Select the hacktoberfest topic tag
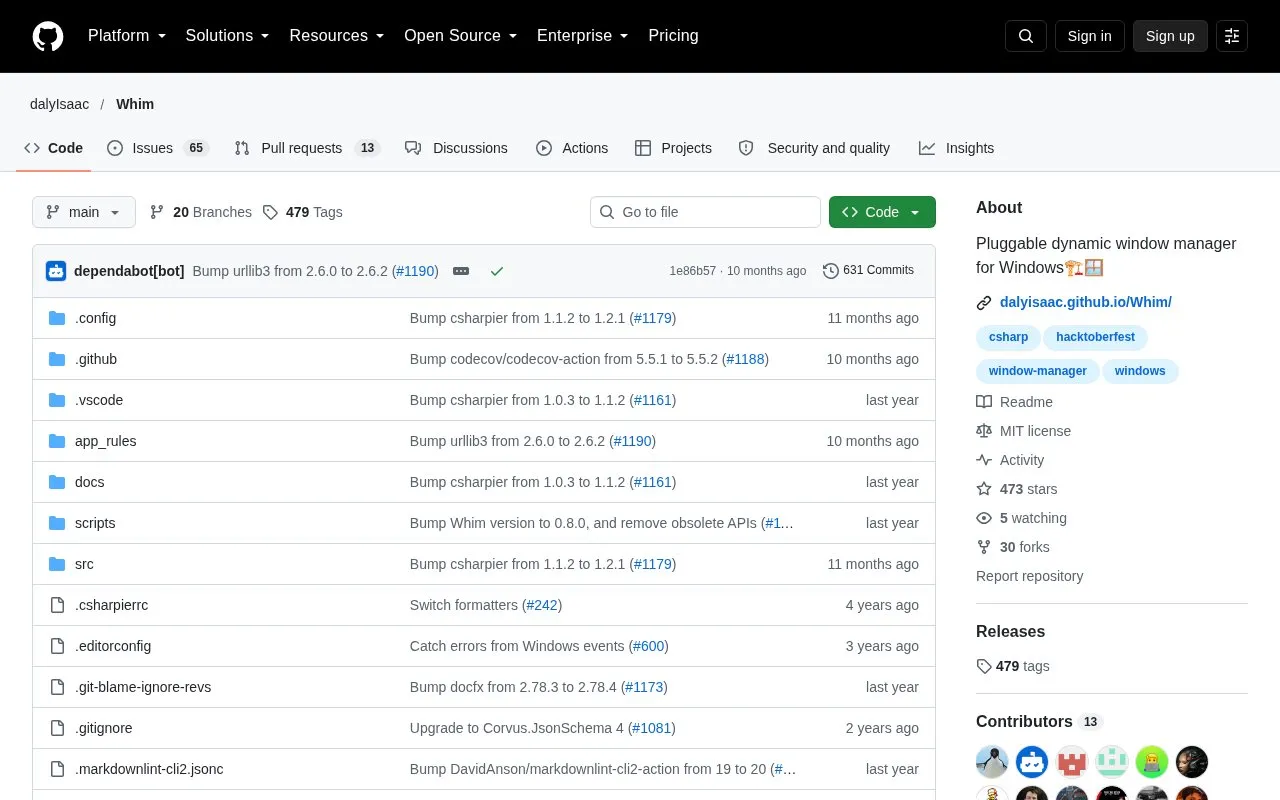The image size is (1280, 800). pyautogui.click(x=1095, y=337)
